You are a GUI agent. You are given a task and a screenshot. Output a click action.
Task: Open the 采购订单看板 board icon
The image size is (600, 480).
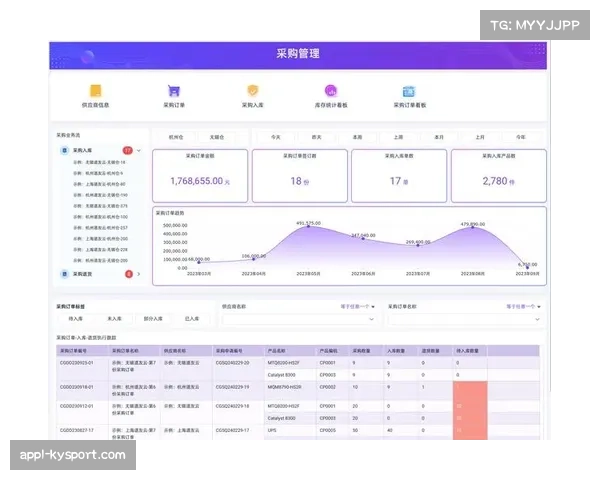click(x=409, y=91)
